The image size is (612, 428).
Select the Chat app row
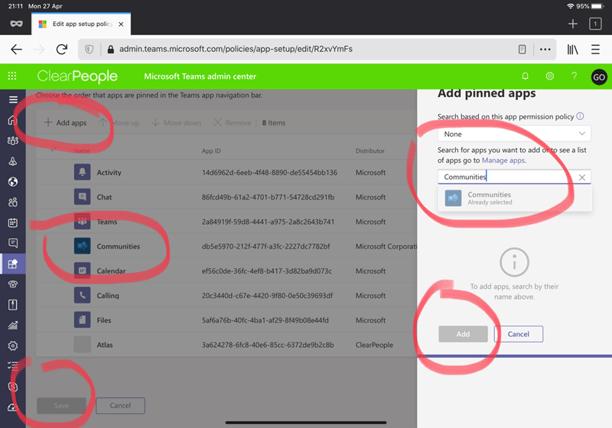click(x=226, y=197)
